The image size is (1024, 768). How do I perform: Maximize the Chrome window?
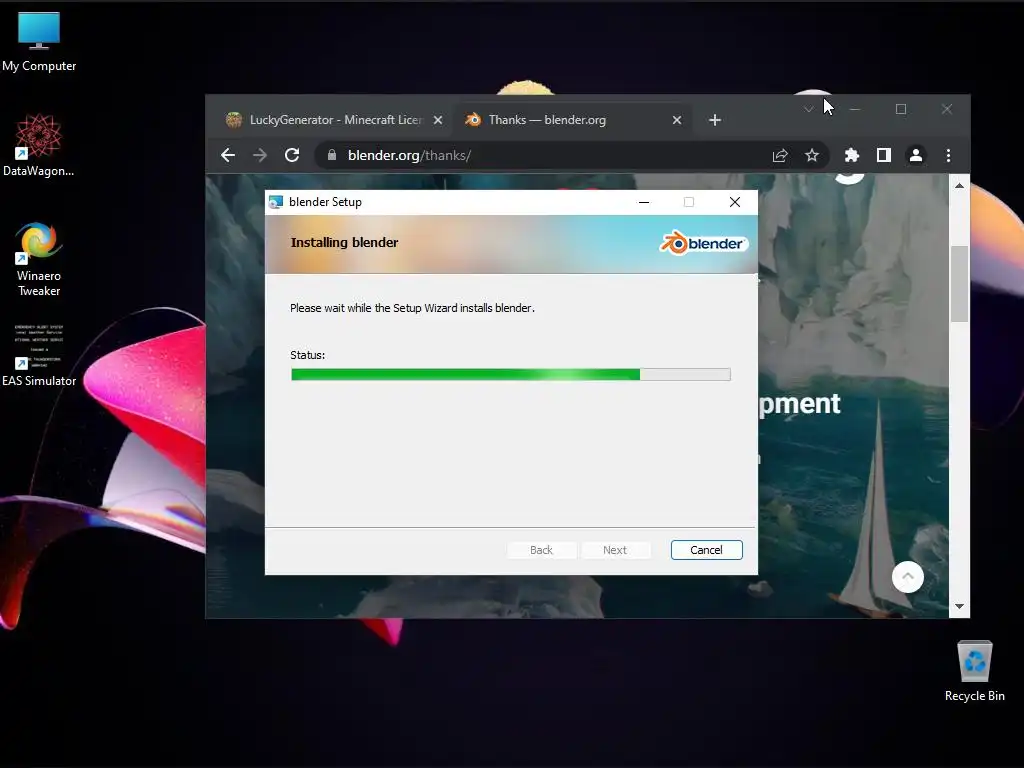[x=901, y=109]
